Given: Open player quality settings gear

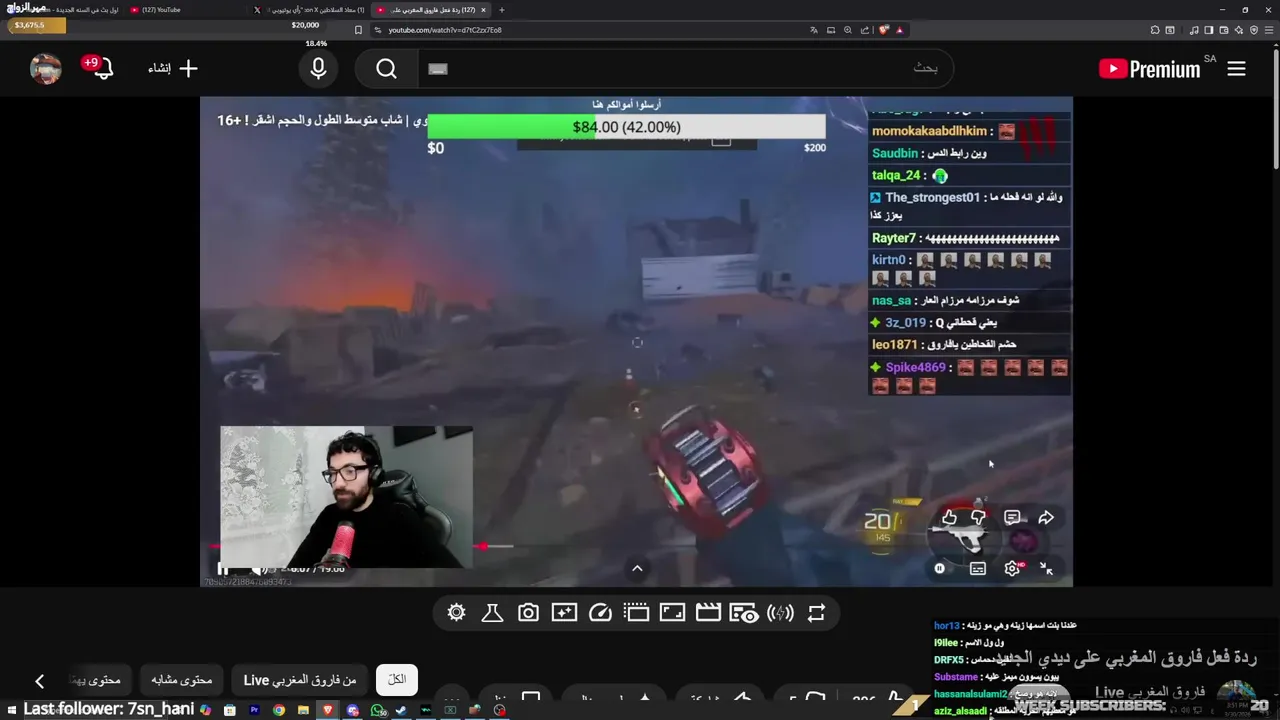Looking at the screenshot, I should [1012, 568].
